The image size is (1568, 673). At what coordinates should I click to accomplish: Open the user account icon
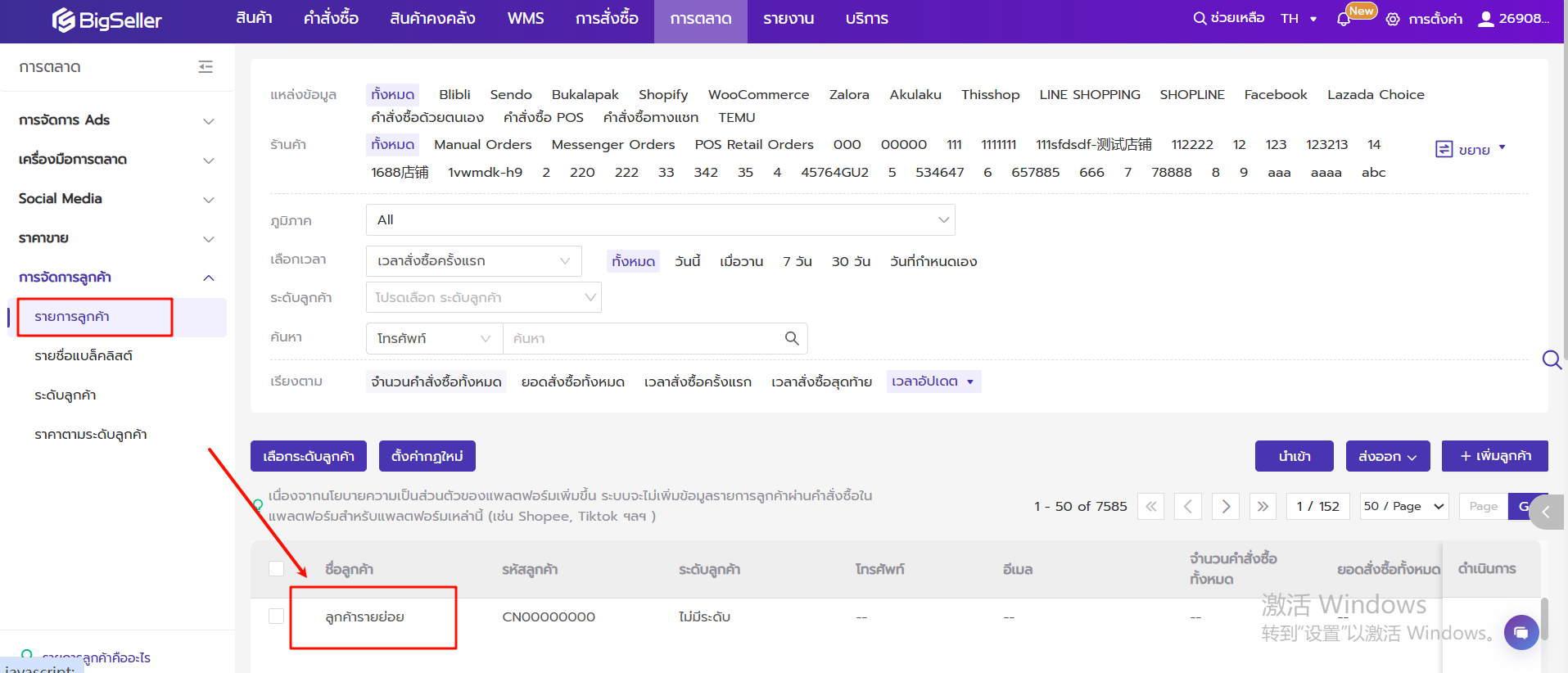point(1485,19)
